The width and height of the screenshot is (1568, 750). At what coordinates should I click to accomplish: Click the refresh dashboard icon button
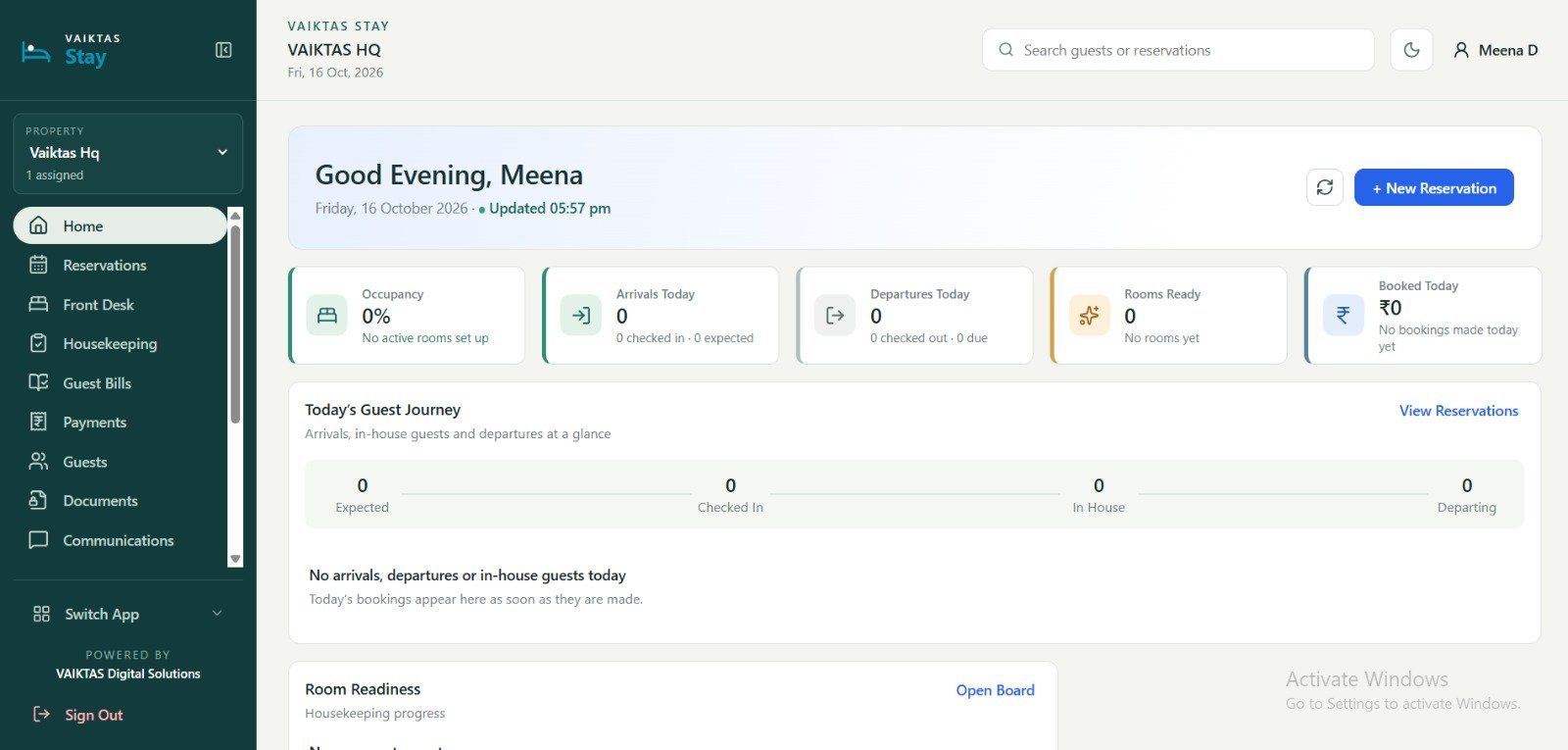pyautogui.click(x=1324, y=187)
